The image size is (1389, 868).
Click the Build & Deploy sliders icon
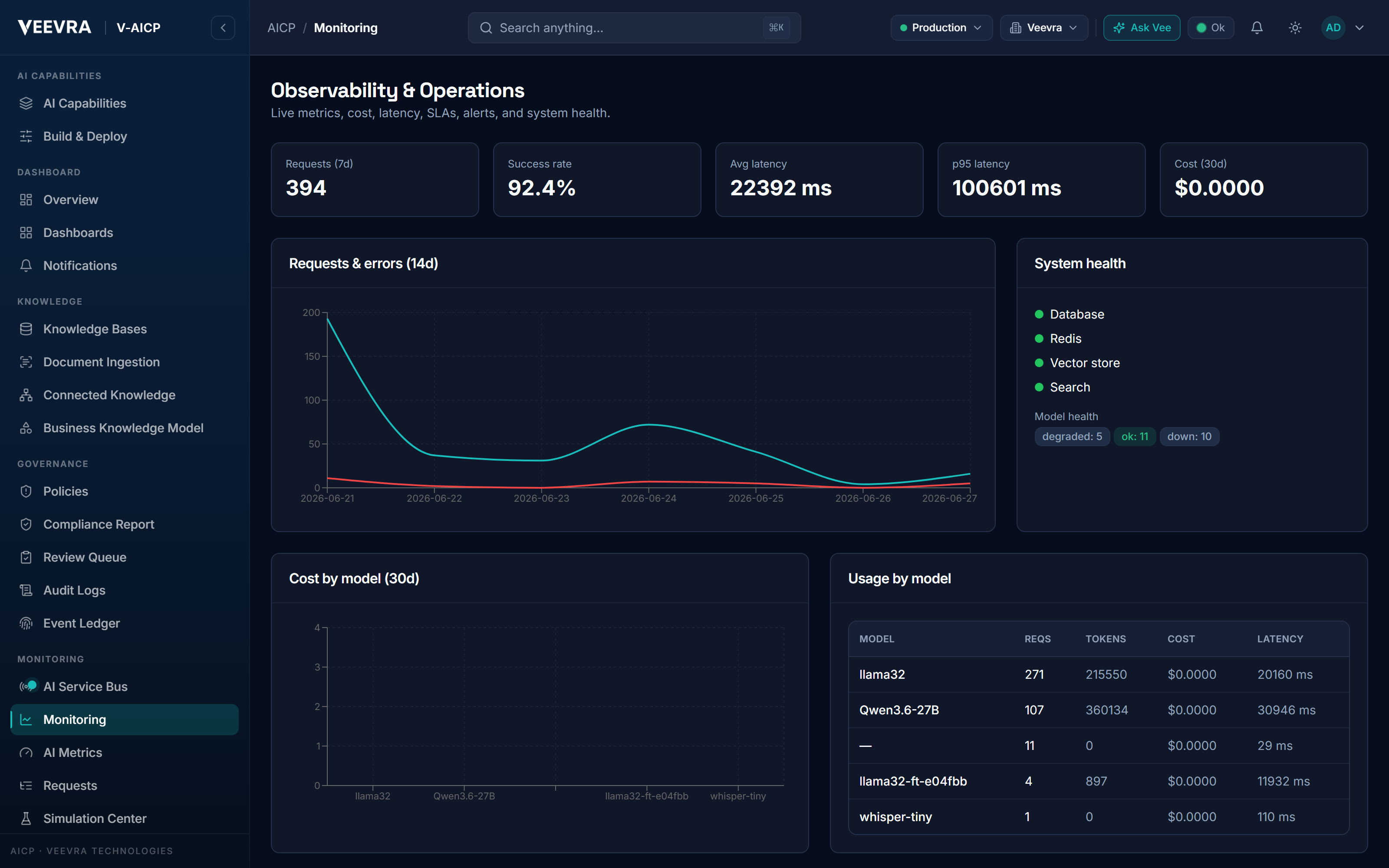(x=26, y=136)
